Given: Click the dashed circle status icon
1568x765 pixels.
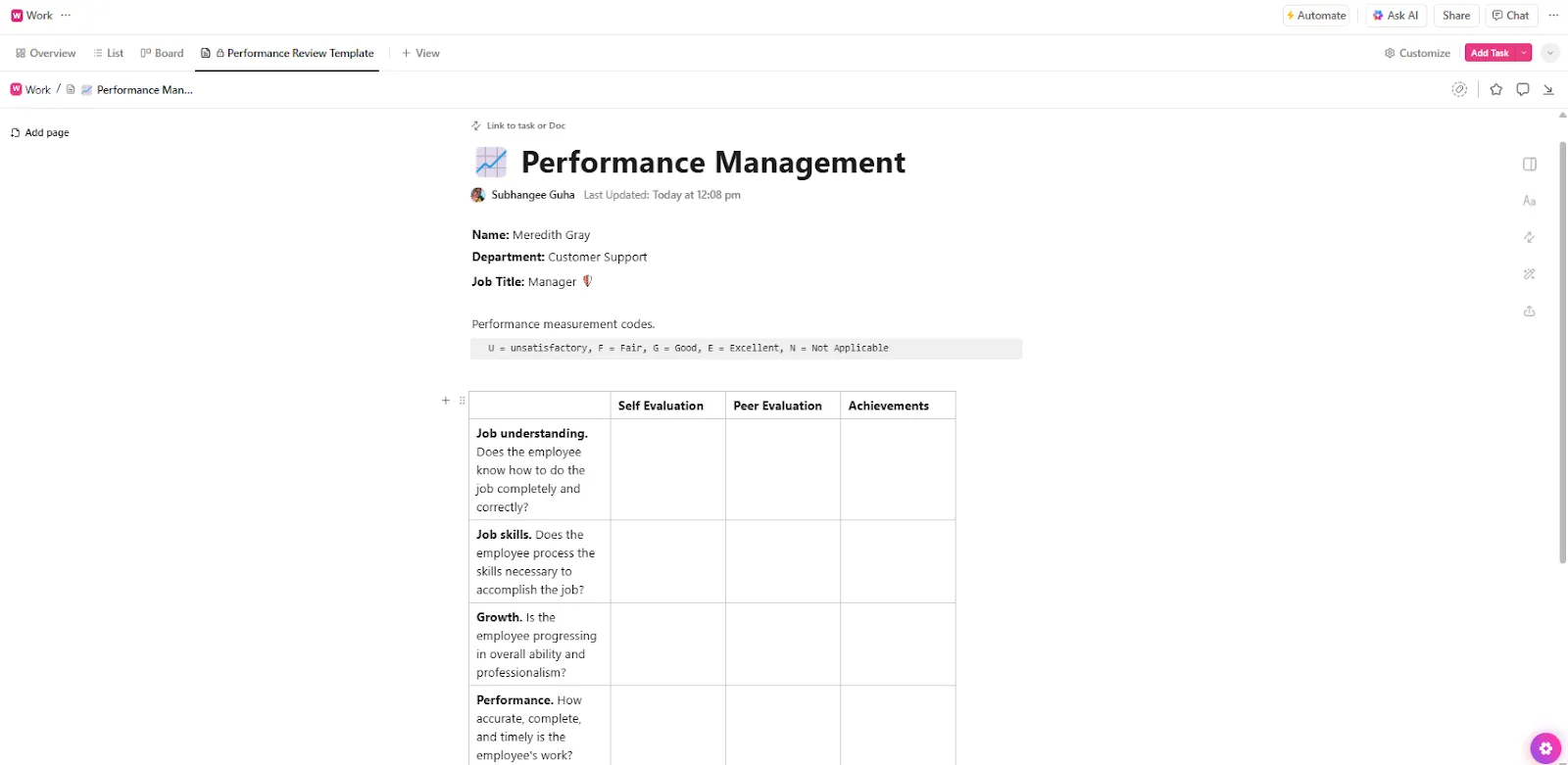Looking at the screenshot, I should click(x=1459, y=89).
